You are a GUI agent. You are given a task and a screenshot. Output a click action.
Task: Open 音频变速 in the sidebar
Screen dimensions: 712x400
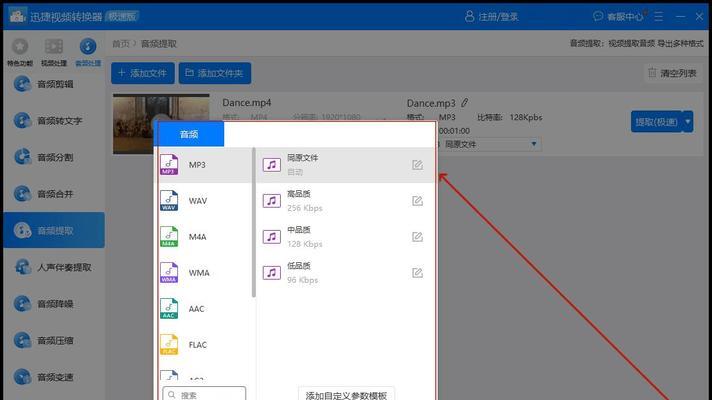[x=54, y=377]
